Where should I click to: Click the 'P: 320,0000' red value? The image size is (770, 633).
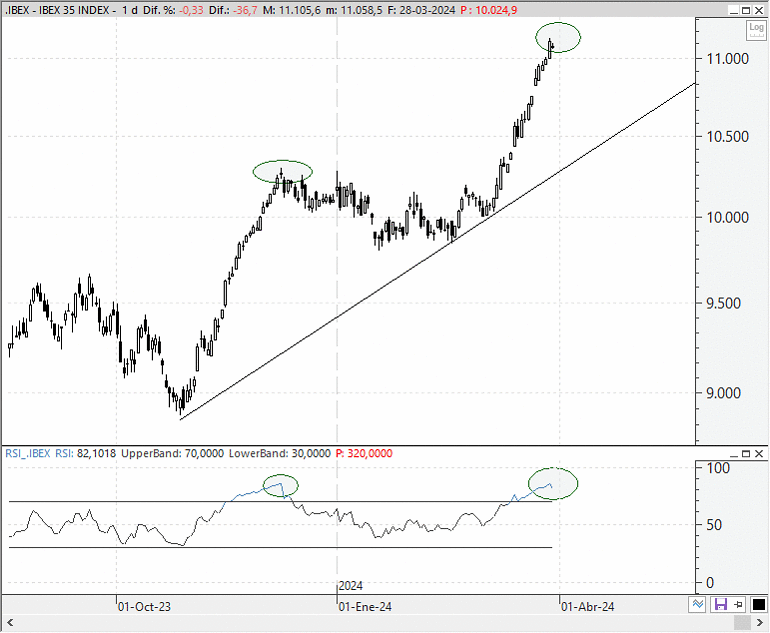coord(364,453)
